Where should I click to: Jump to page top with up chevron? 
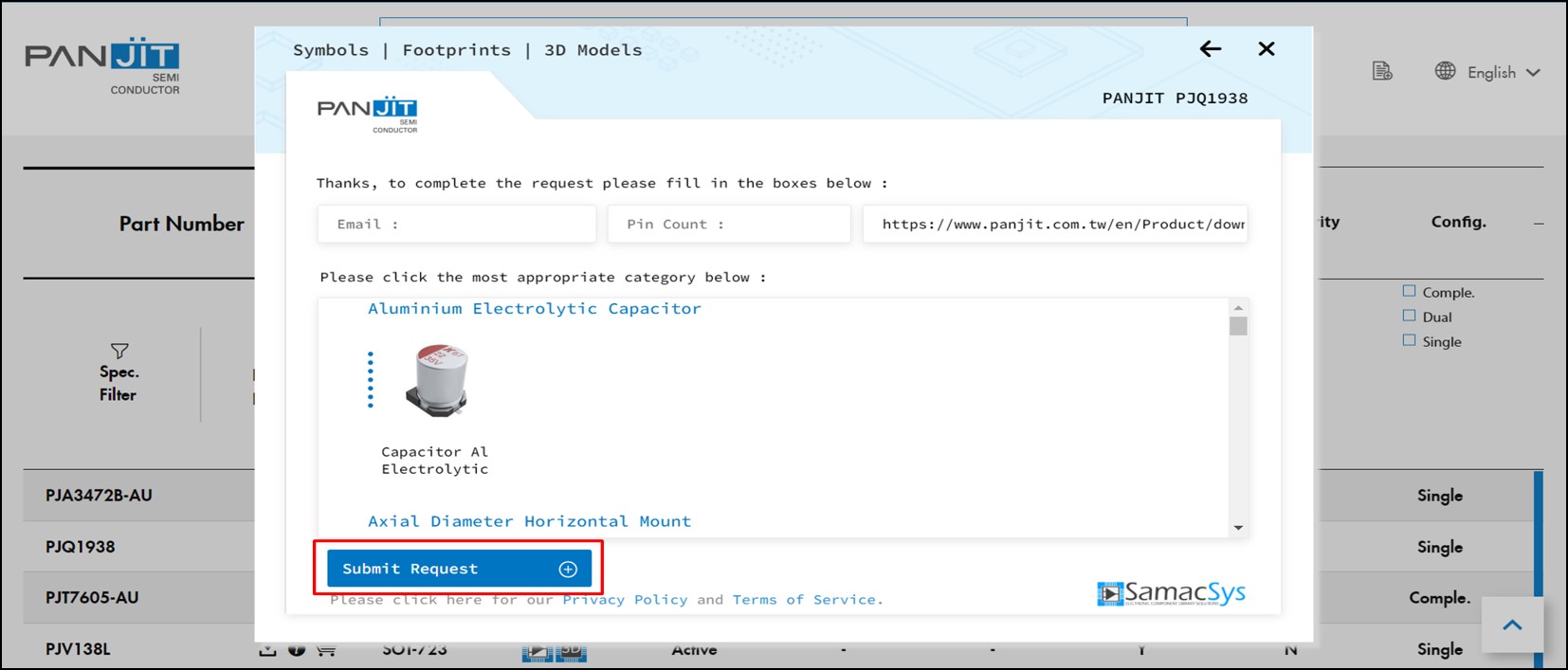pyautogui.click(x=1512, y=625)
